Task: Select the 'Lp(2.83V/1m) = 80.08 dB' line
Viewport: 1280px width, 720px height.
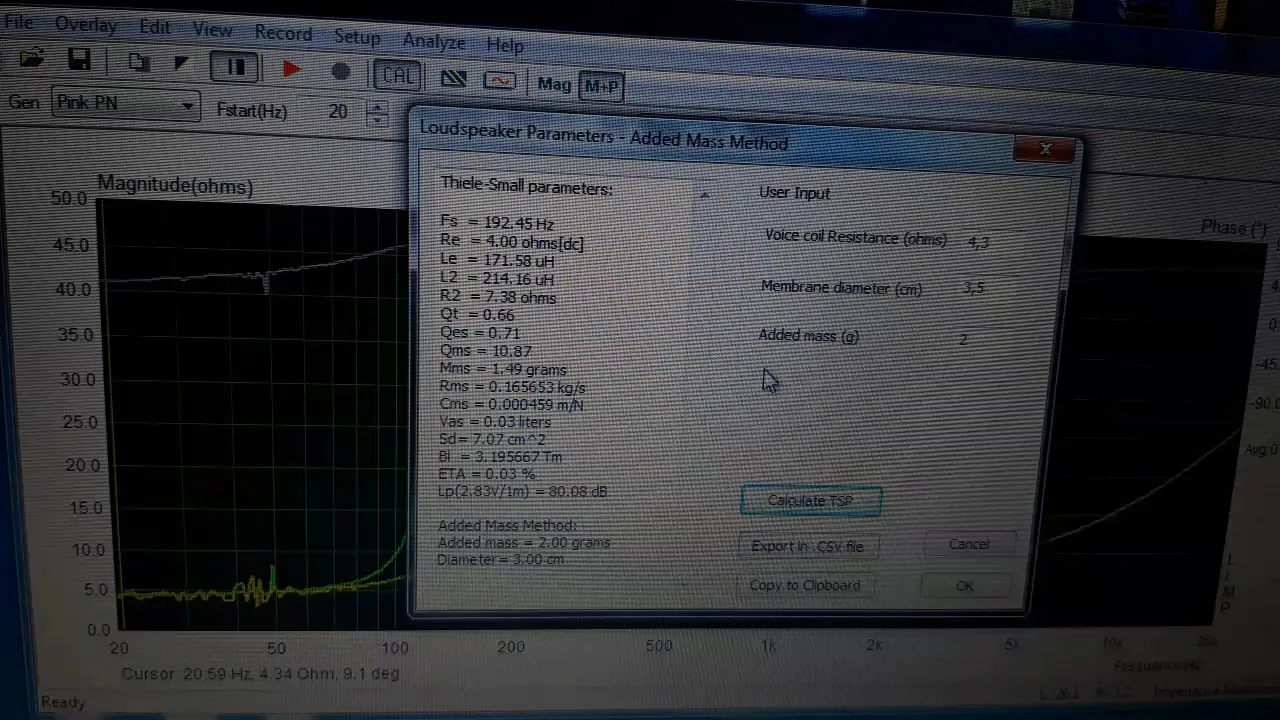Action: 523,491
